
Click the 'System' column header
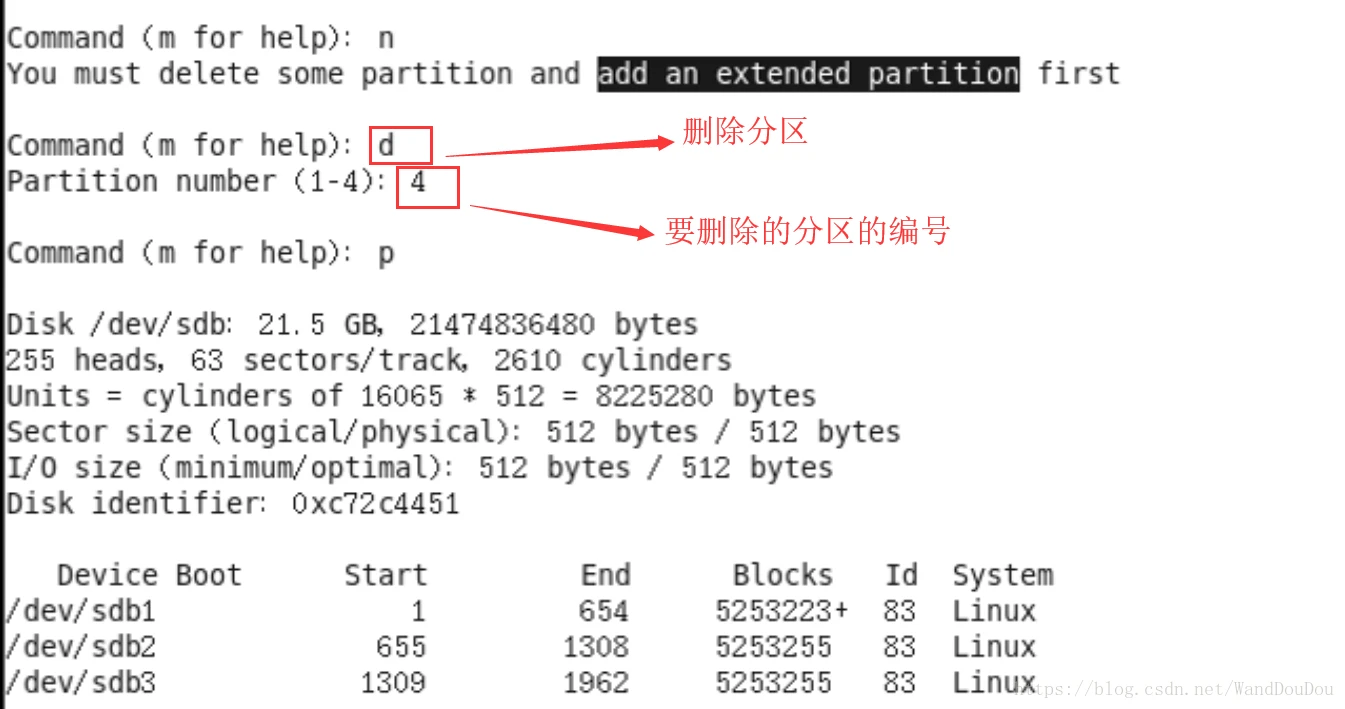pos(1002,575)
